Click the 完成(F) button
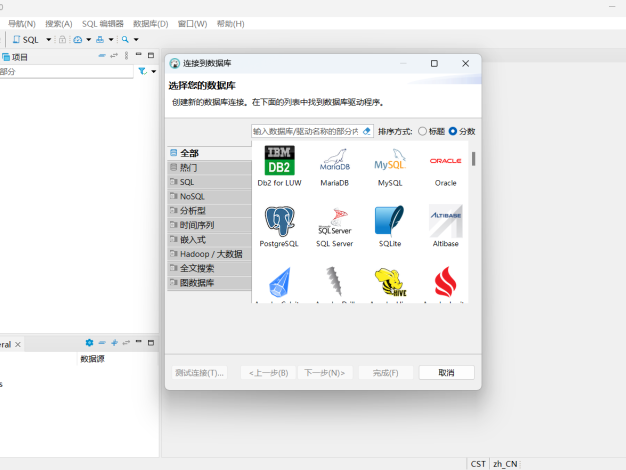Image resolution: width=626 pixels, height=470 pixels. tap(385, 373)
